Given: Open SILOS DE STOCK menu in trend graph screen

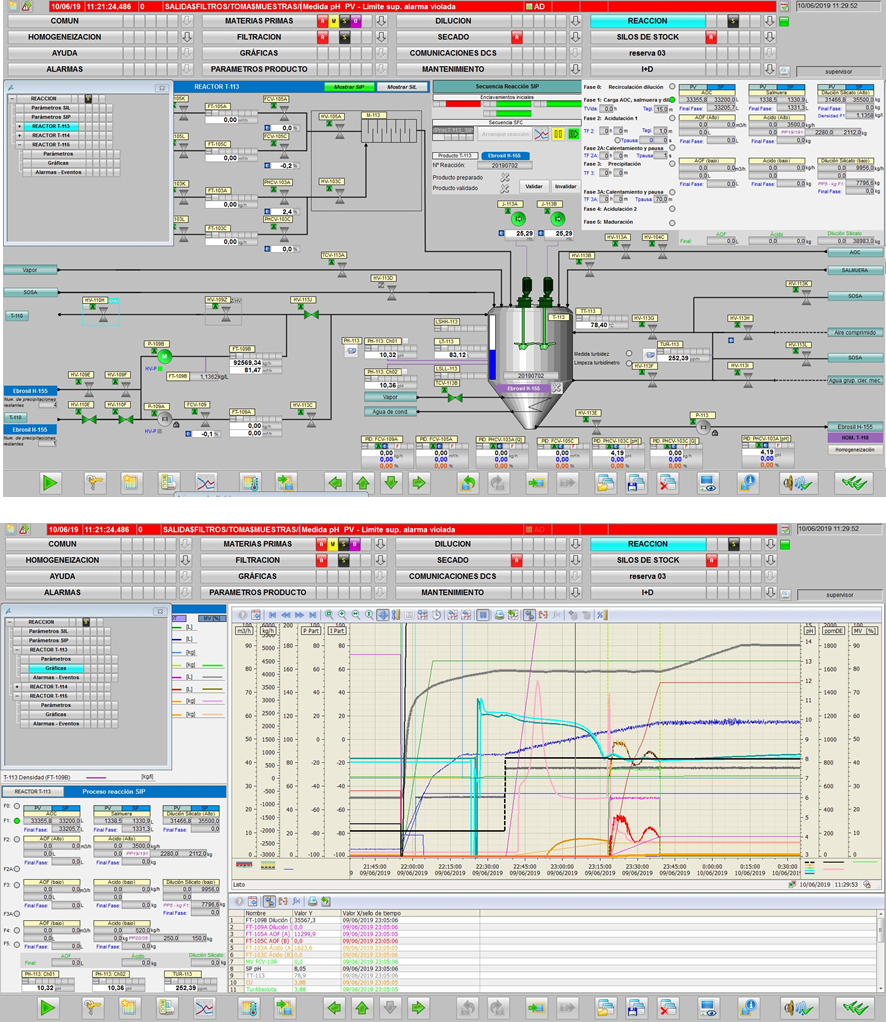Looking at the screenshot, I should click(648, 560).
